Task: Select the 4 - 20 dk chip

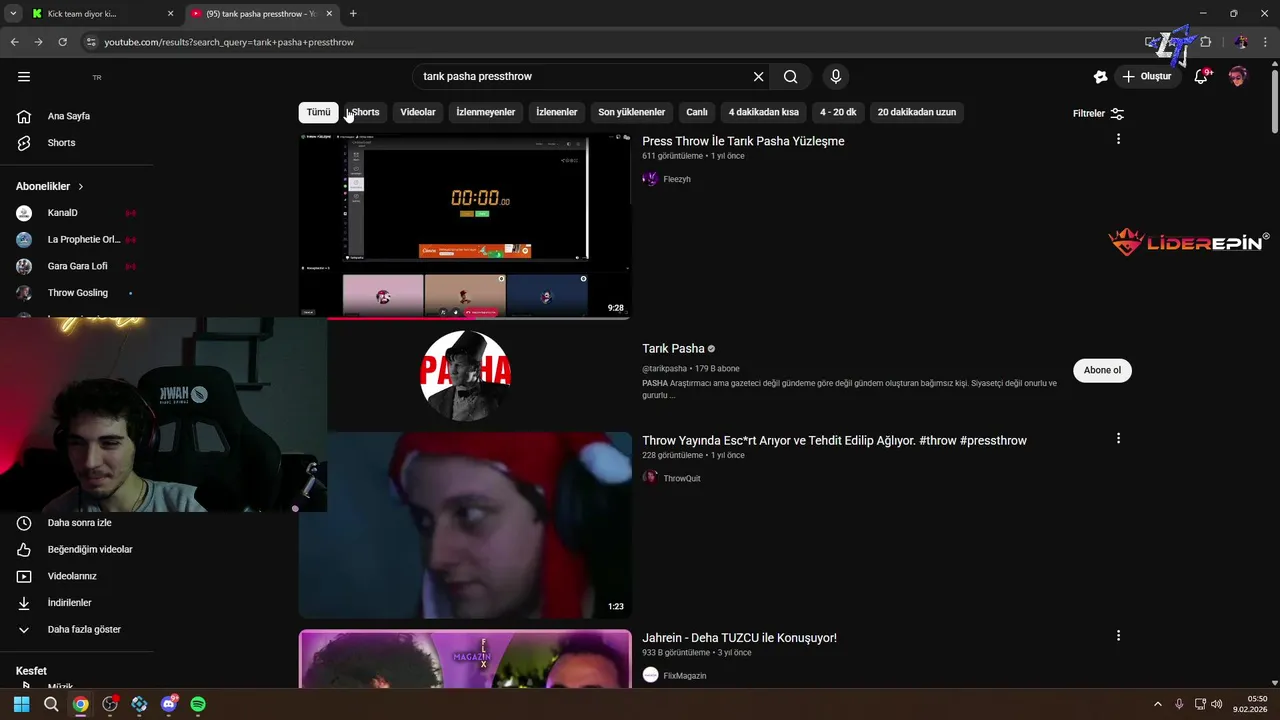Action: 838,112
